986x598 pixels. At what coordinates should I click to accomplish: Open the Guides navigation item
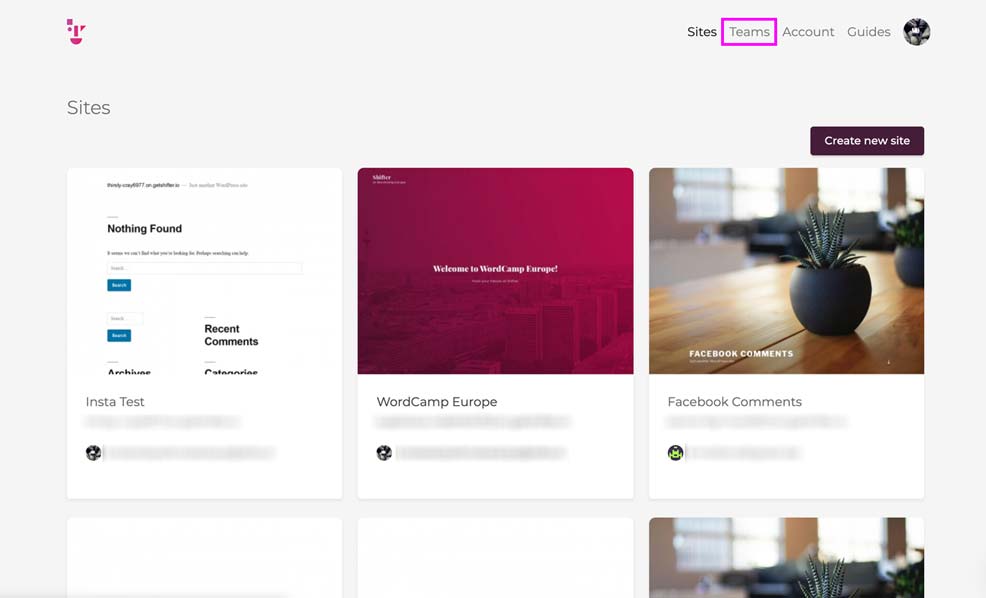click(x=868, y=31)
